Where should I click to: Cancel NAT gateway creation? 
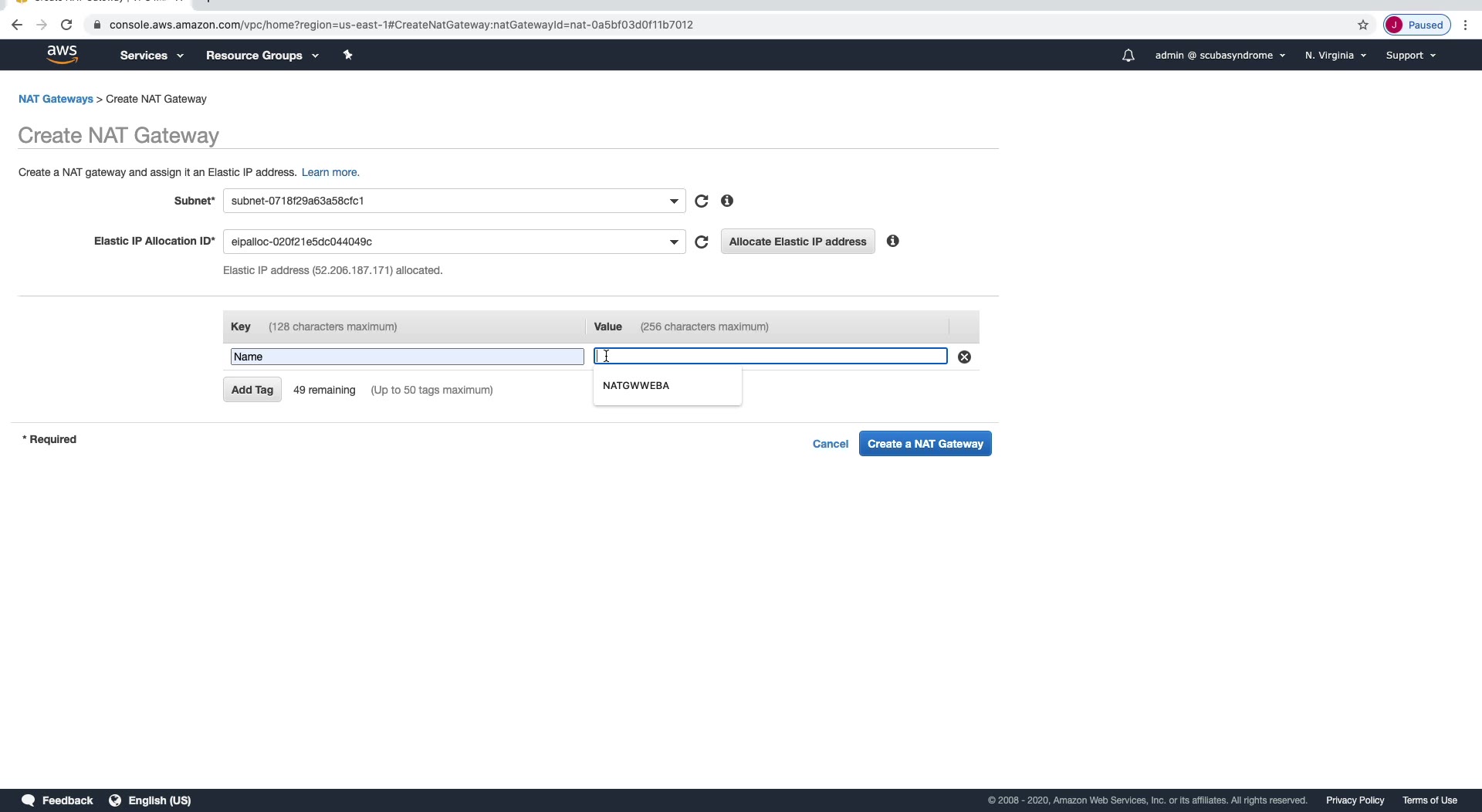point(830,444)
